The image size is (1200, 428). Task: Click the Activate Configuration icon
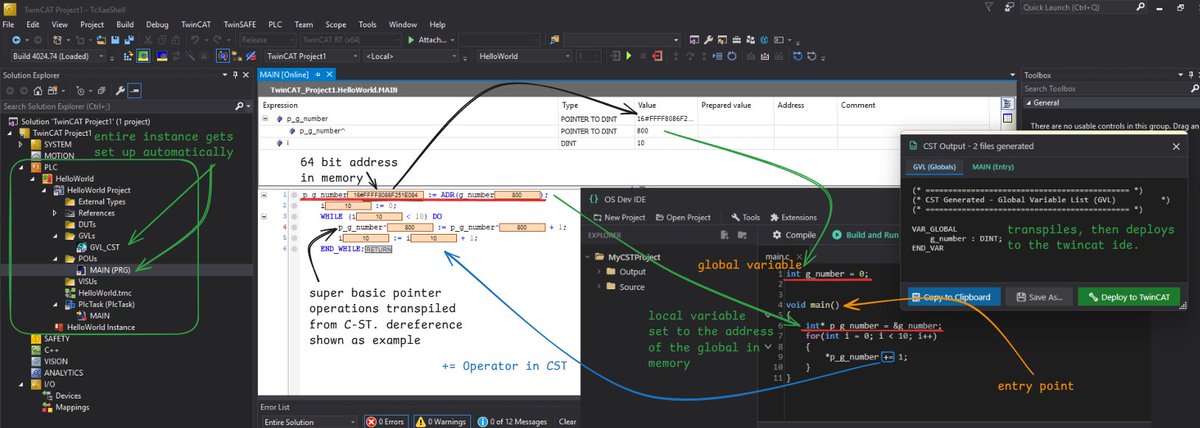[x=128, y=56]
